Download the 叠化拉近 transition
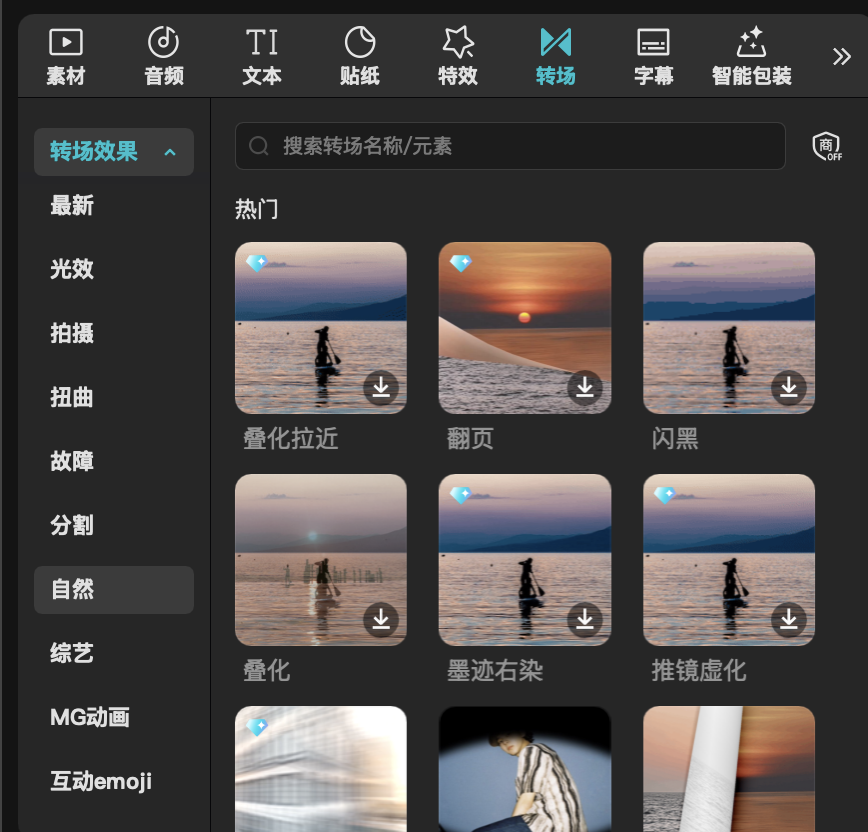The image size is (868, 832). [381, 387]
